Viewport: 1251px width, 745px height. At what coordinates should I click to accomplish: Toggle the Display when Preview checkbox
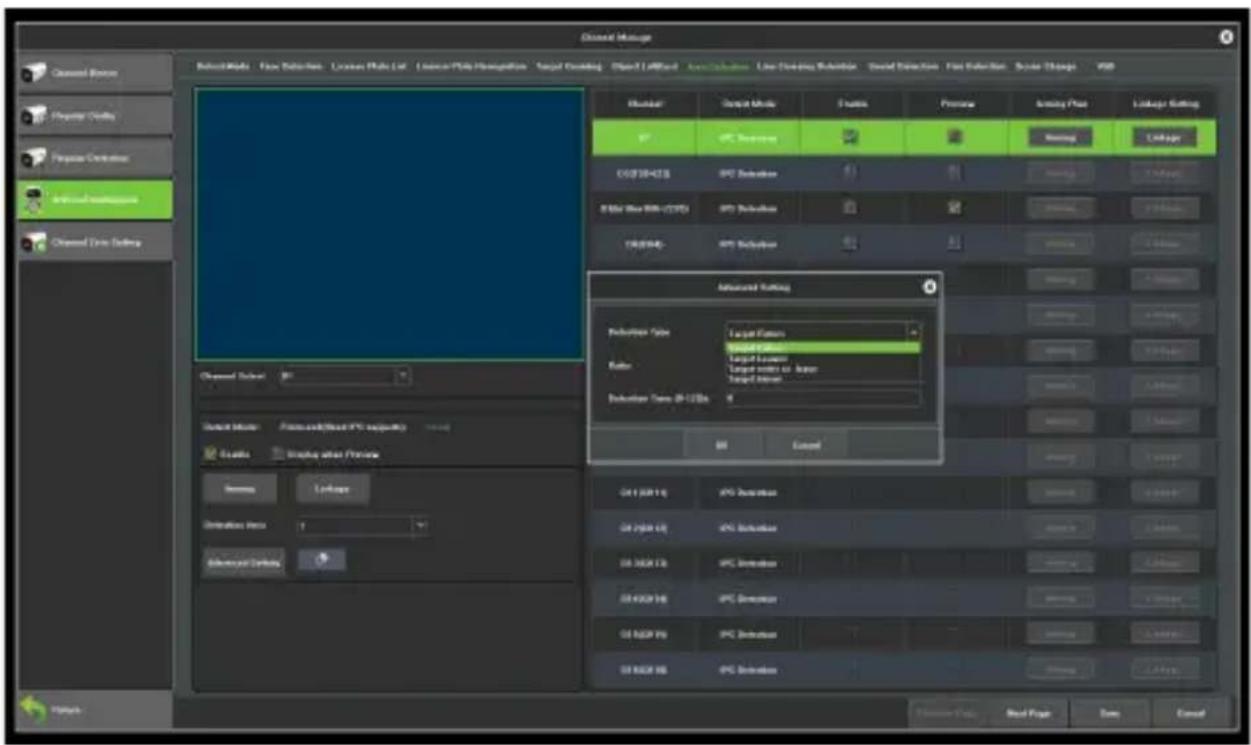pyautogui.click(x=280, y=454)
